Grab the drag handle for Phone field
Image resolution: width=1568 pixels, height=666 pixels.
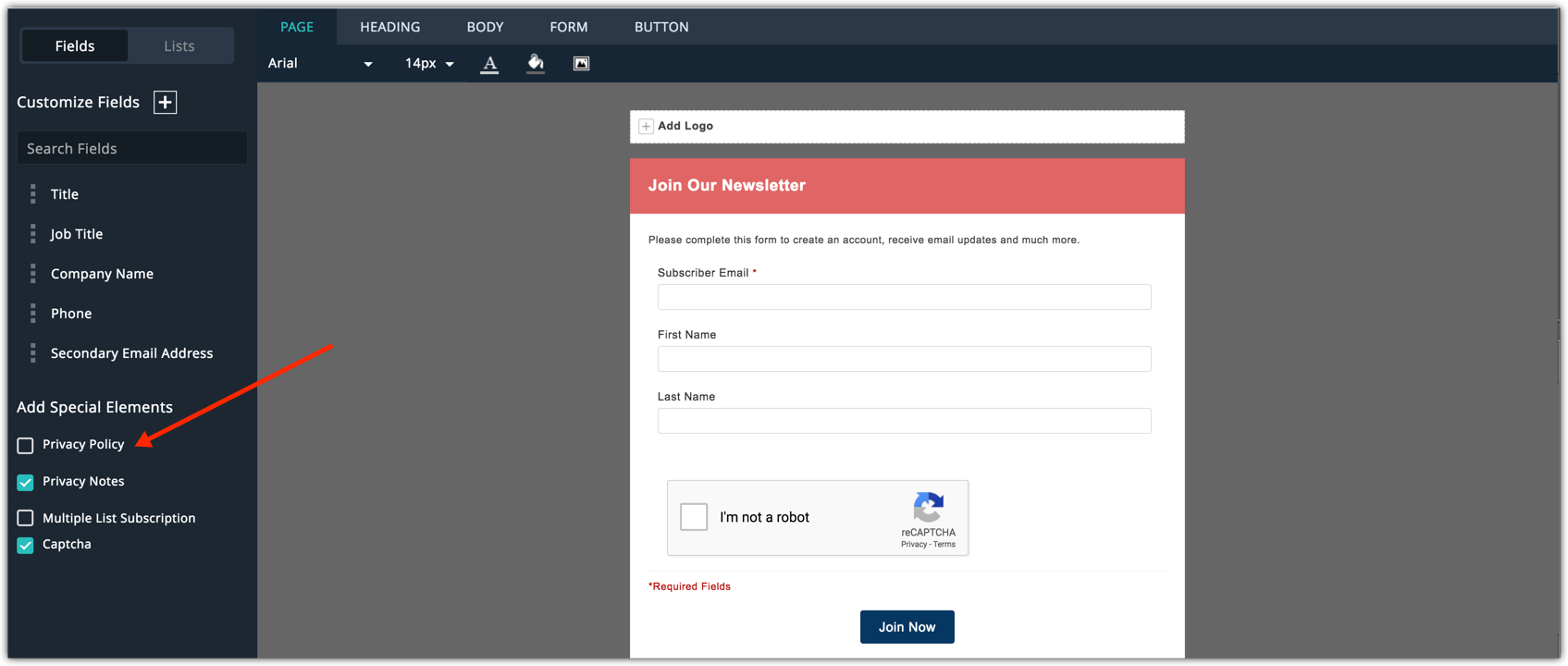click(x=32, y=314)
